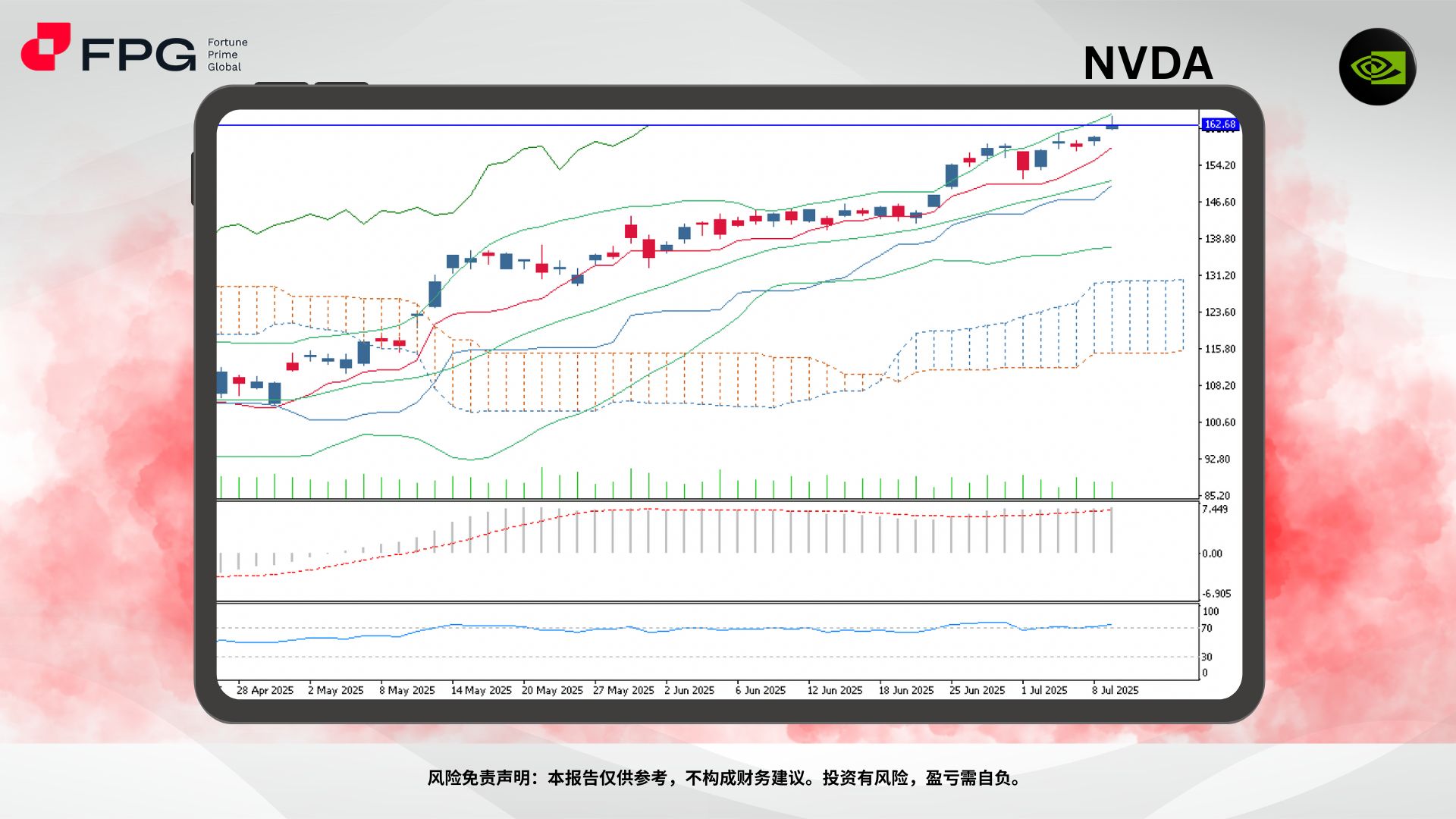Click the 20 May 2025 date label
The image size is (1456, 819).
click(x=552, y=691)
